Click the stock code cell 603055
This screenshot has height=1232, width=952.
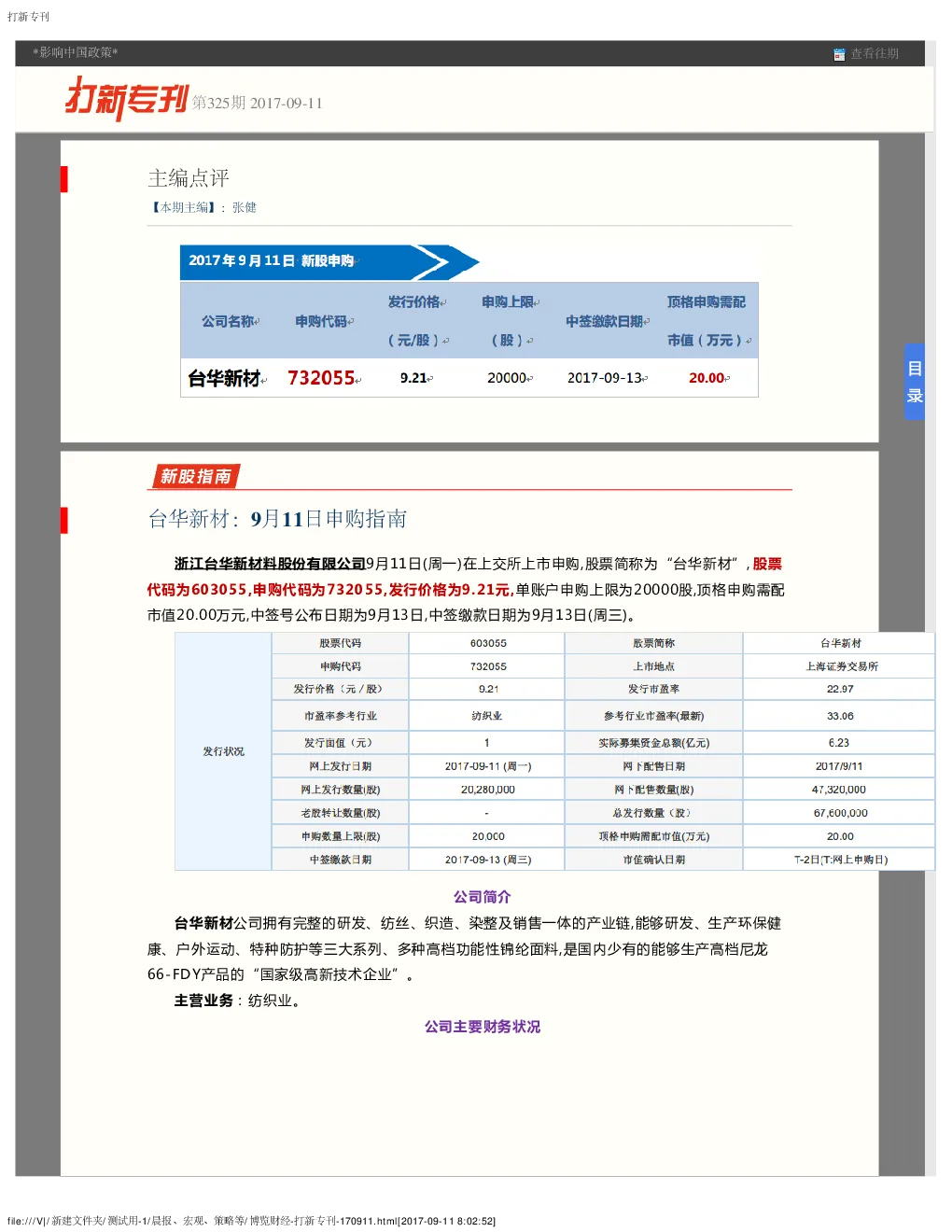point(488,643)
